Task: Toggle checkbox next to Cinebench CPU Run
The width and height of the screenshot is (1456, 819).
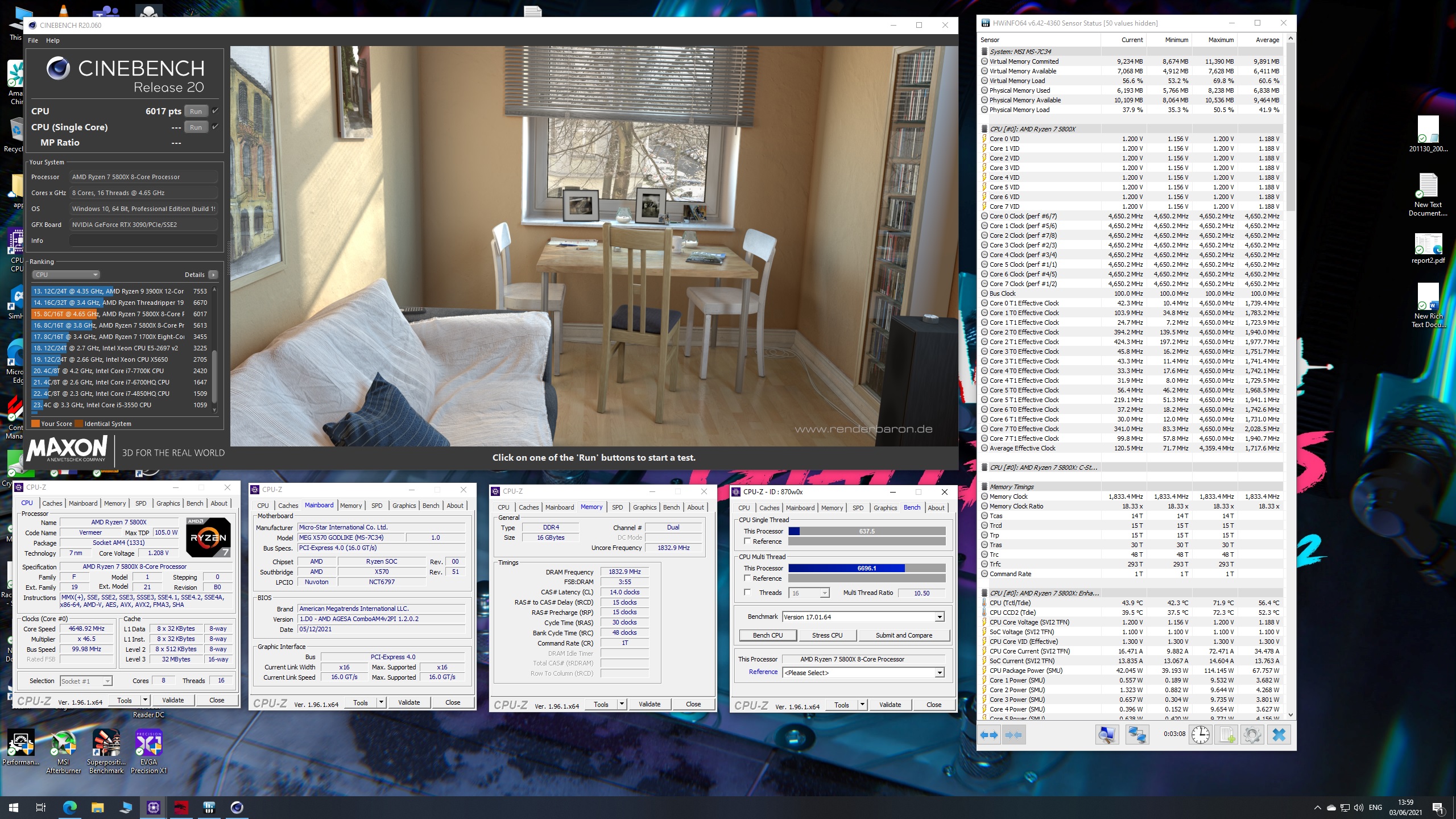Action: coord(215,111)
